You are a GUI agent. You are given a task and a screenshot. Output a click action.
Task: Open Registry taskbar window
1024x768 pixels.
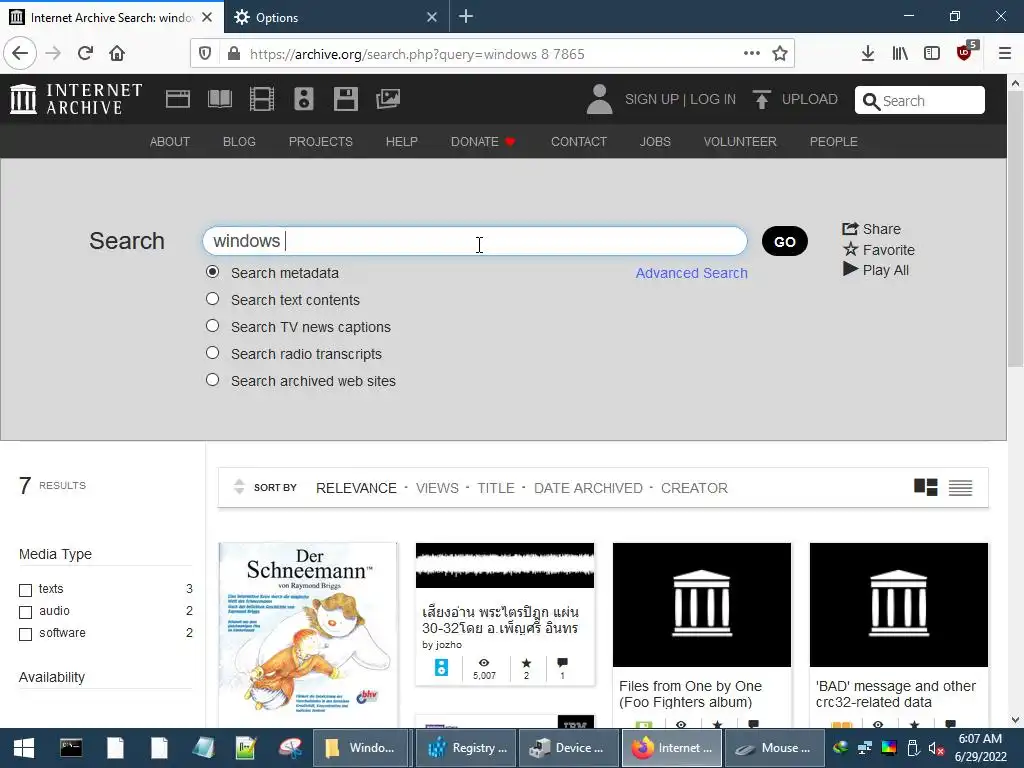click(466, 748)
